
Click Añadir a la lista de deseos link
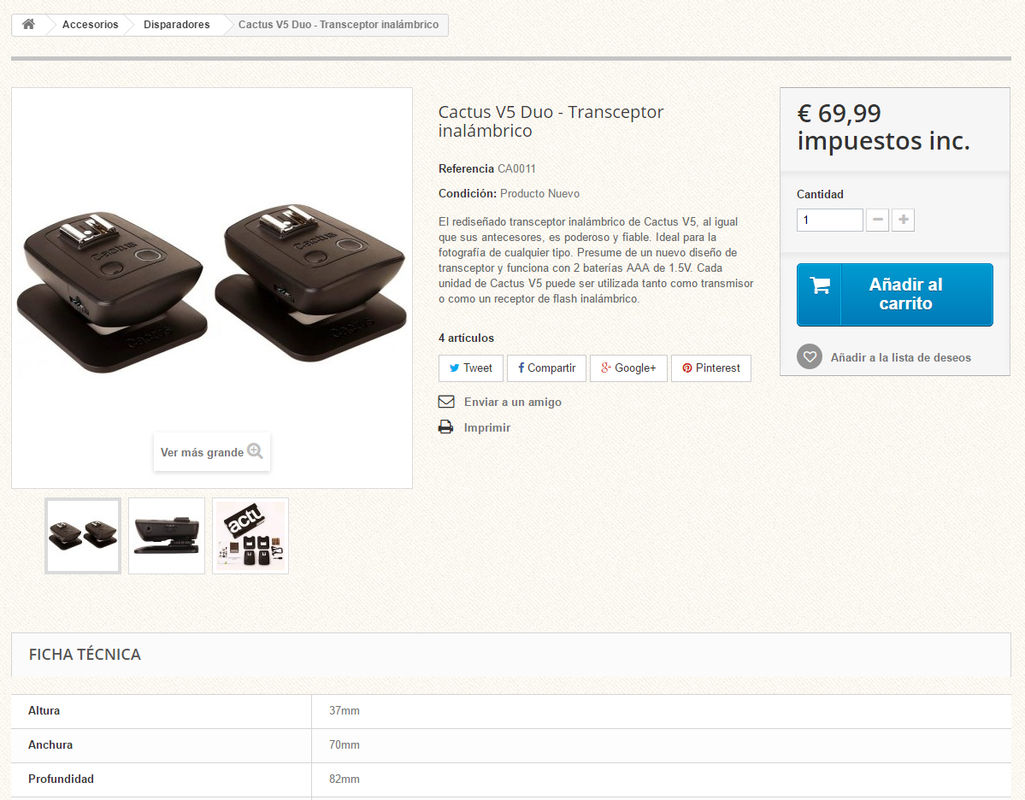[901, 358]
